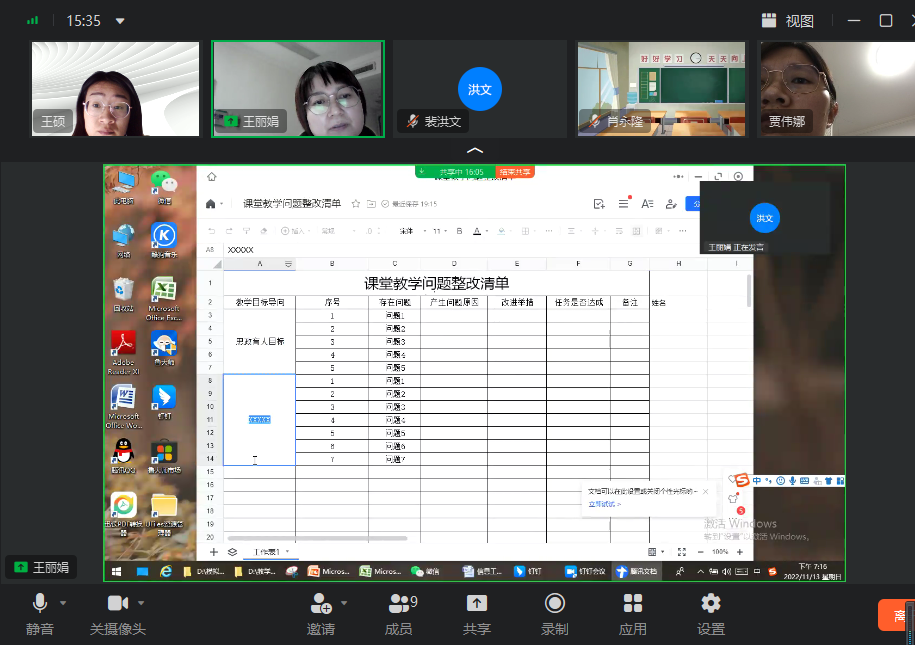Mute the microphone with 静音 button
Image resolution: width=915 pixels, height=645 pixels.
40,605
